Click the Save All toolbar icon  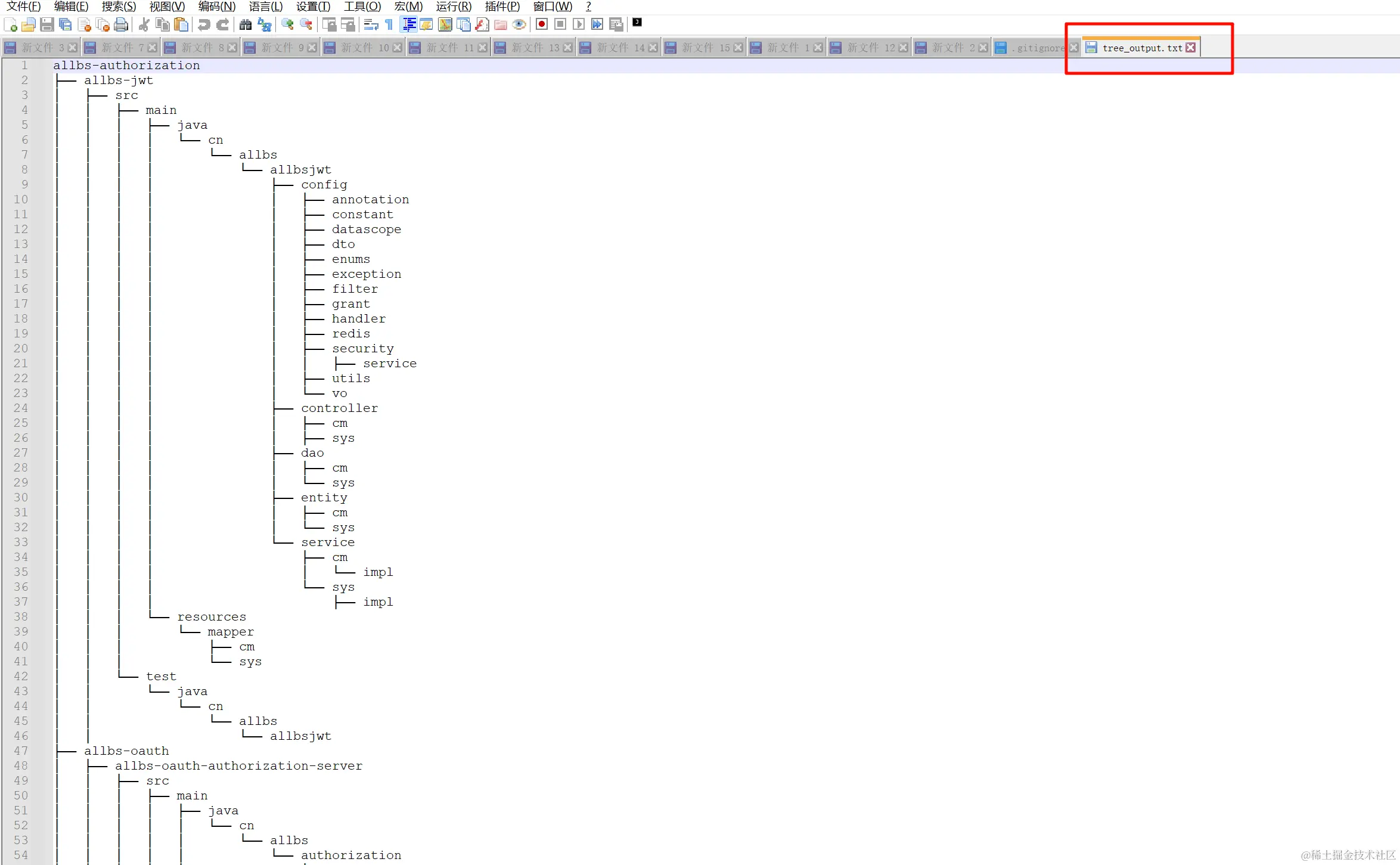pos(66,24)
